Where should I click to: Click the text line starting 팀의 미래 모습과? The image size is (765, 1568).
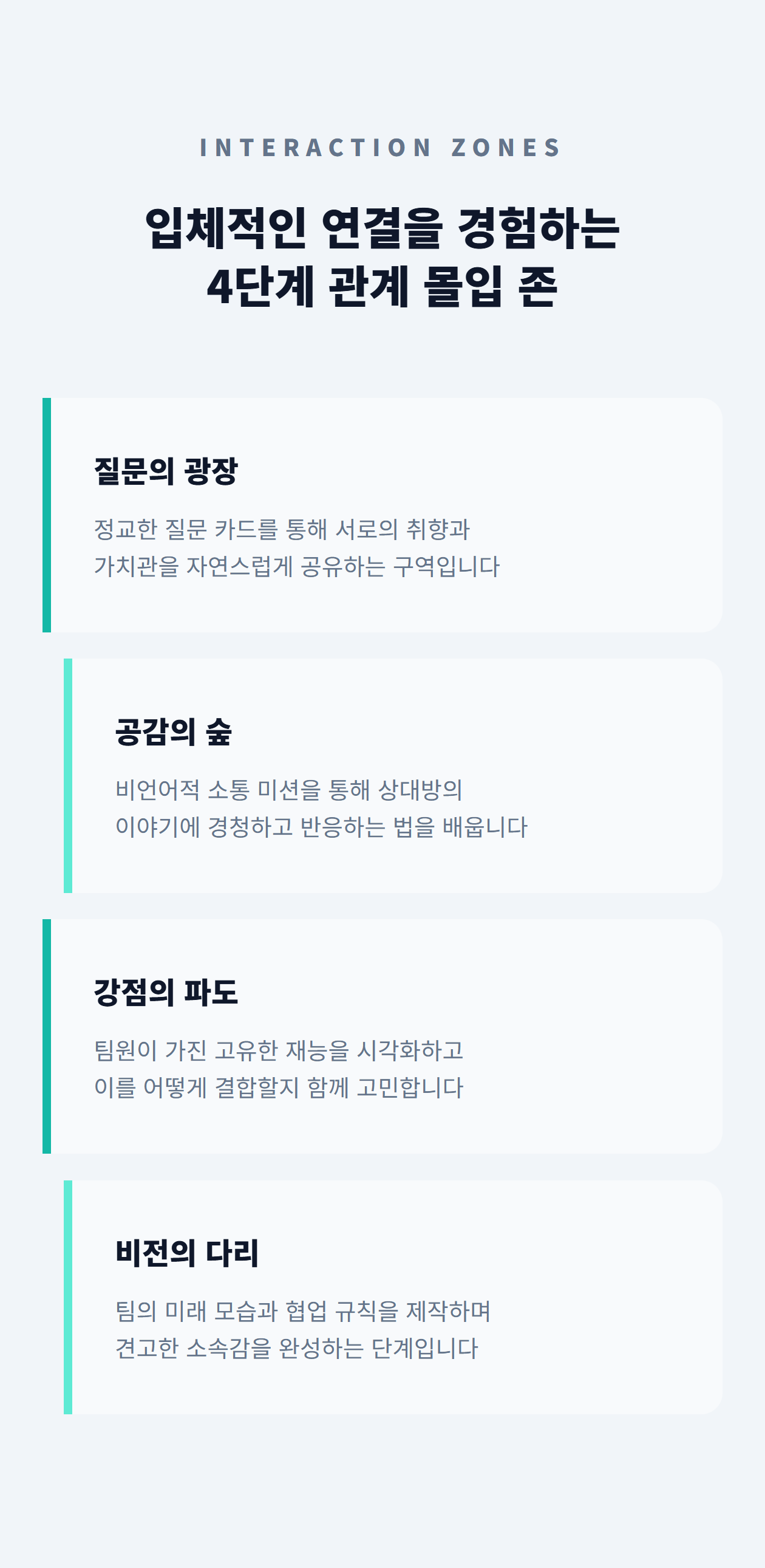303,1310
